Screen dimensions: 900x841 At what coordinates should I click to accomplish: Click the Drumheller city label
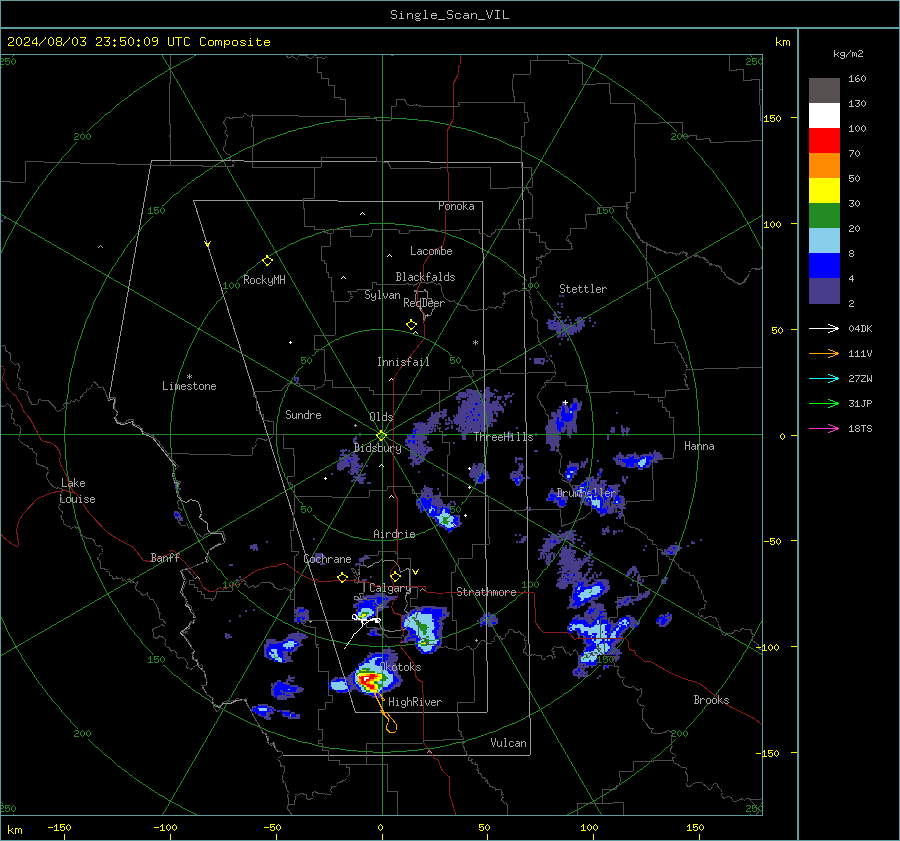(586, 493)
